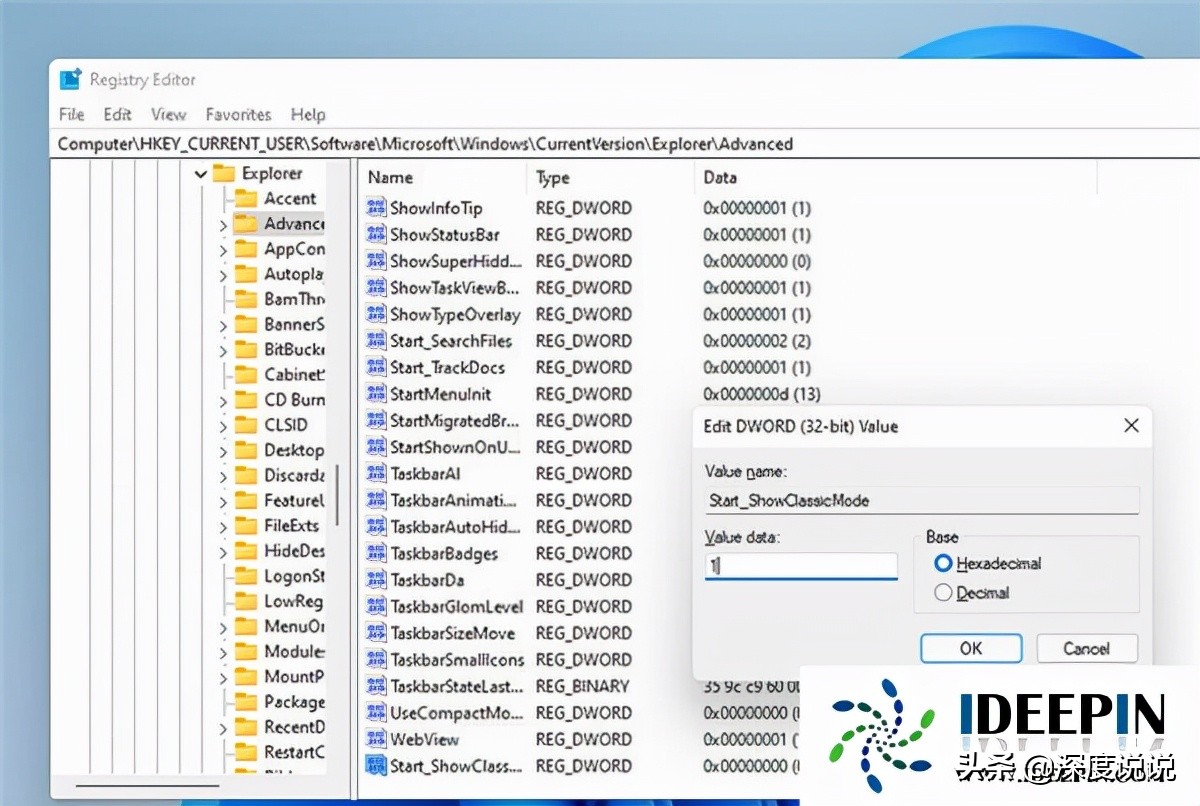Click the Start_TrackDocs value icon
1200x806 pixels.
[x=376, y=367]
